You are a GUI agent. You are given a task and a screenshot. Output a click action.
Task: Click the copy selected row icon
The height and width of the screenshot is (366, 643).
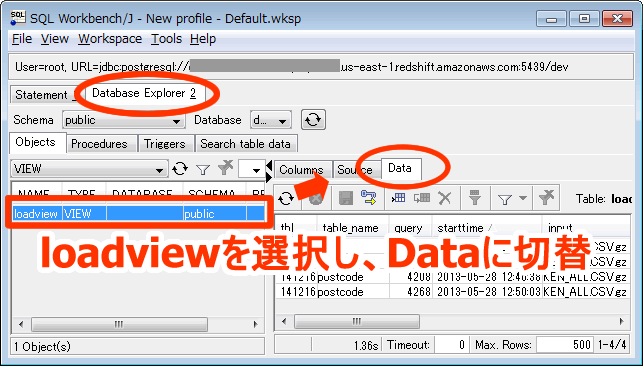[422, 198]
